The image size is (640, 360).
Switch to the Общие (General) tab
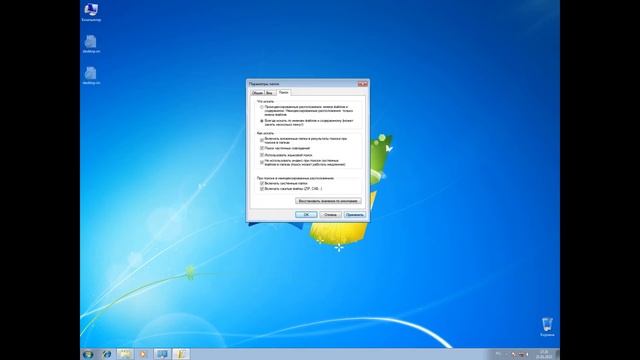[258, 93]
